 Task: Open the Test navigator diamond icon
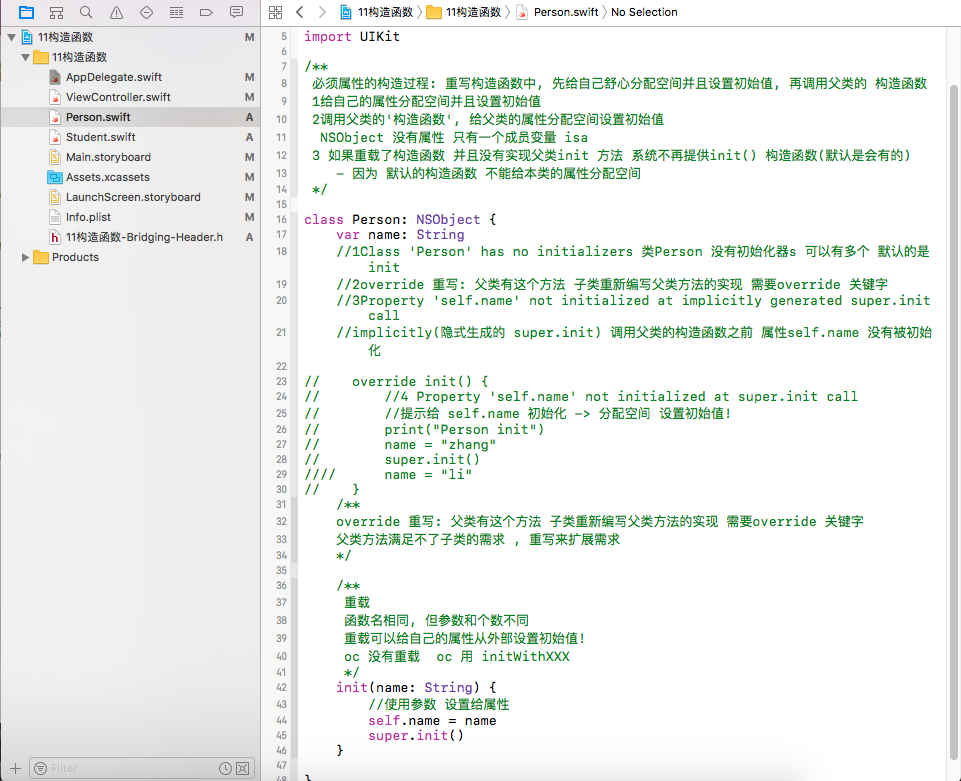coord(146,12)
